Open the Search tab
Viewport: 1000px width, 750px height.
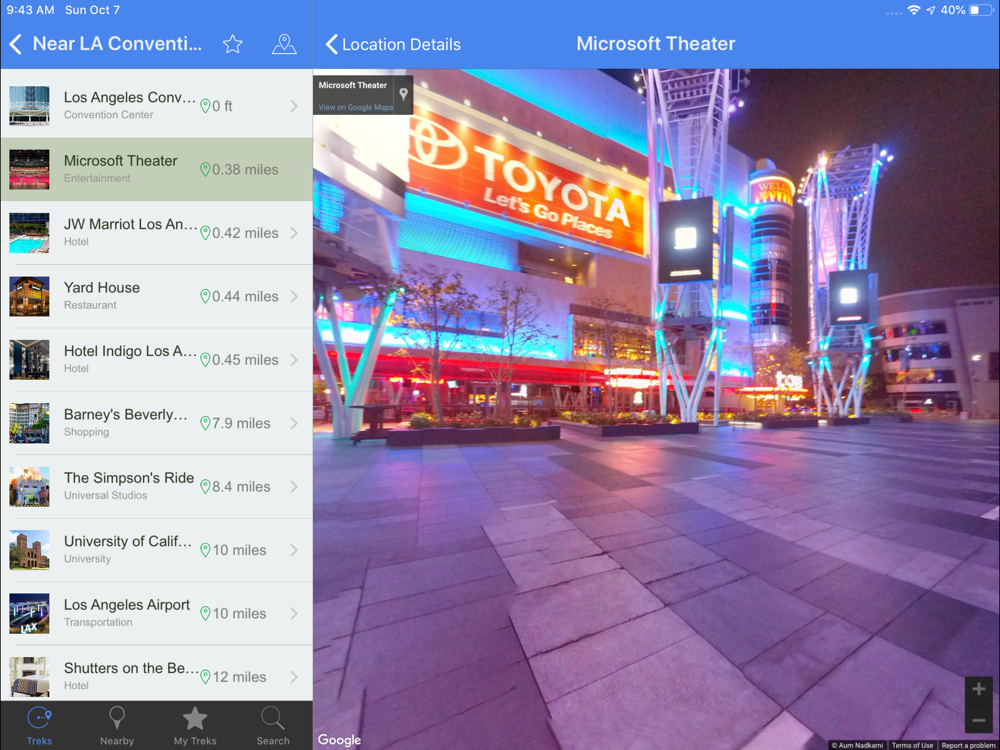coord(273,726)
